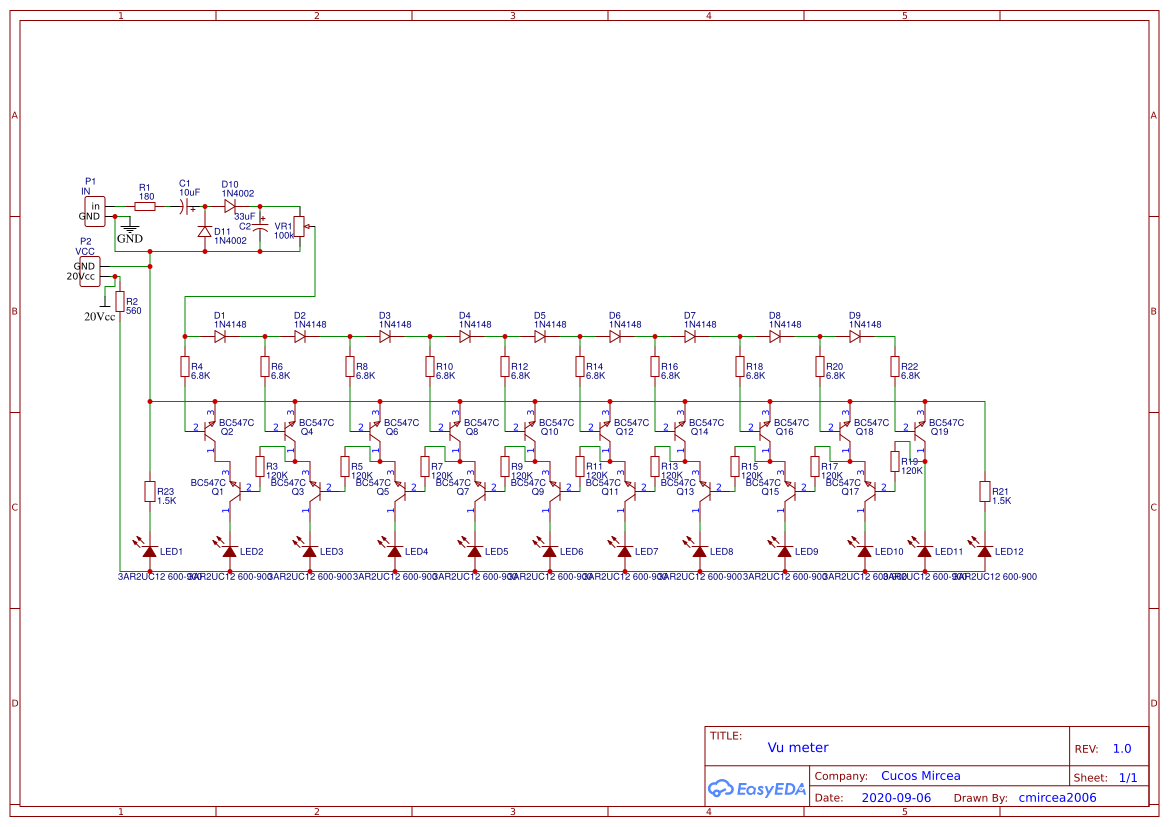Select the P2 VCC connector block
The height and width of the screenshot is (827, 1169).
pyautogui.click(x=89, y=271)
